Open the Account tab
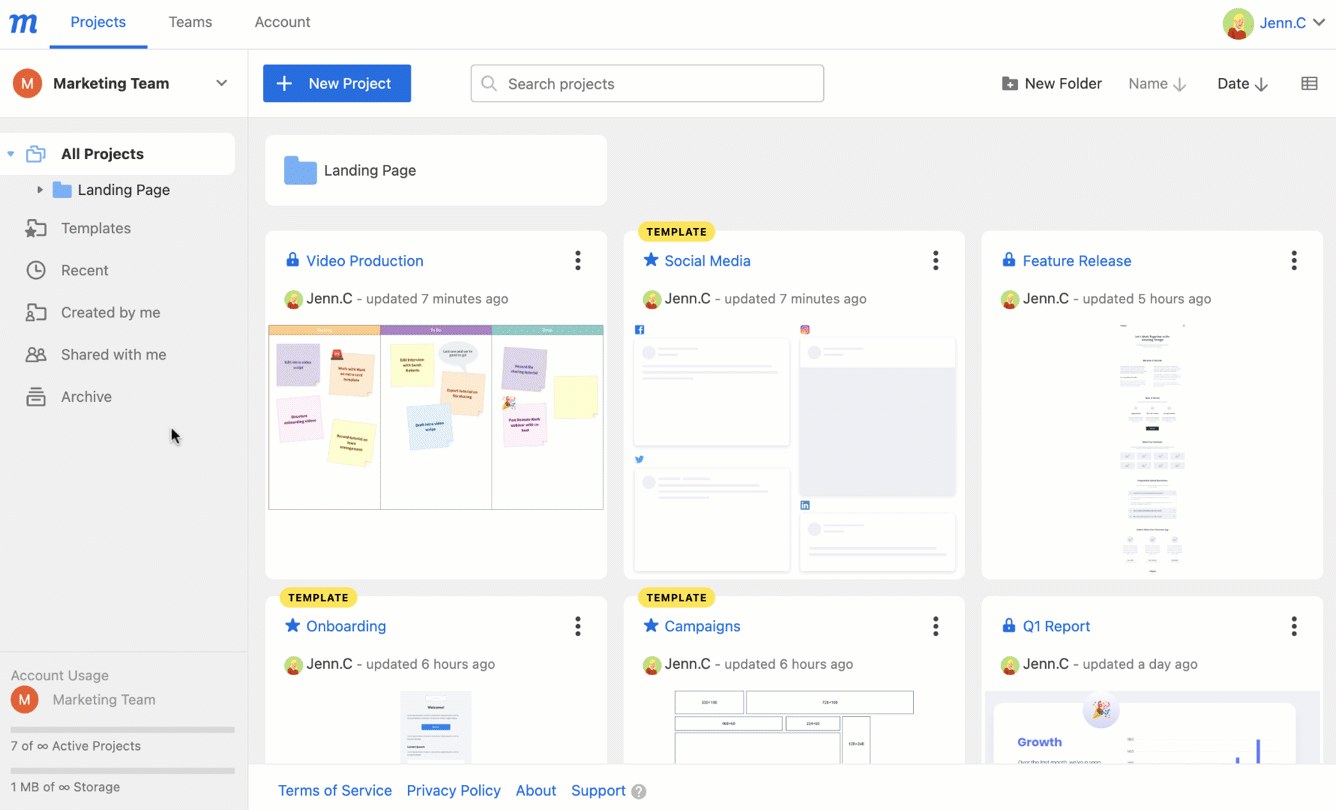This screenshot has width=1336, height=810. (x=282, y=22)
